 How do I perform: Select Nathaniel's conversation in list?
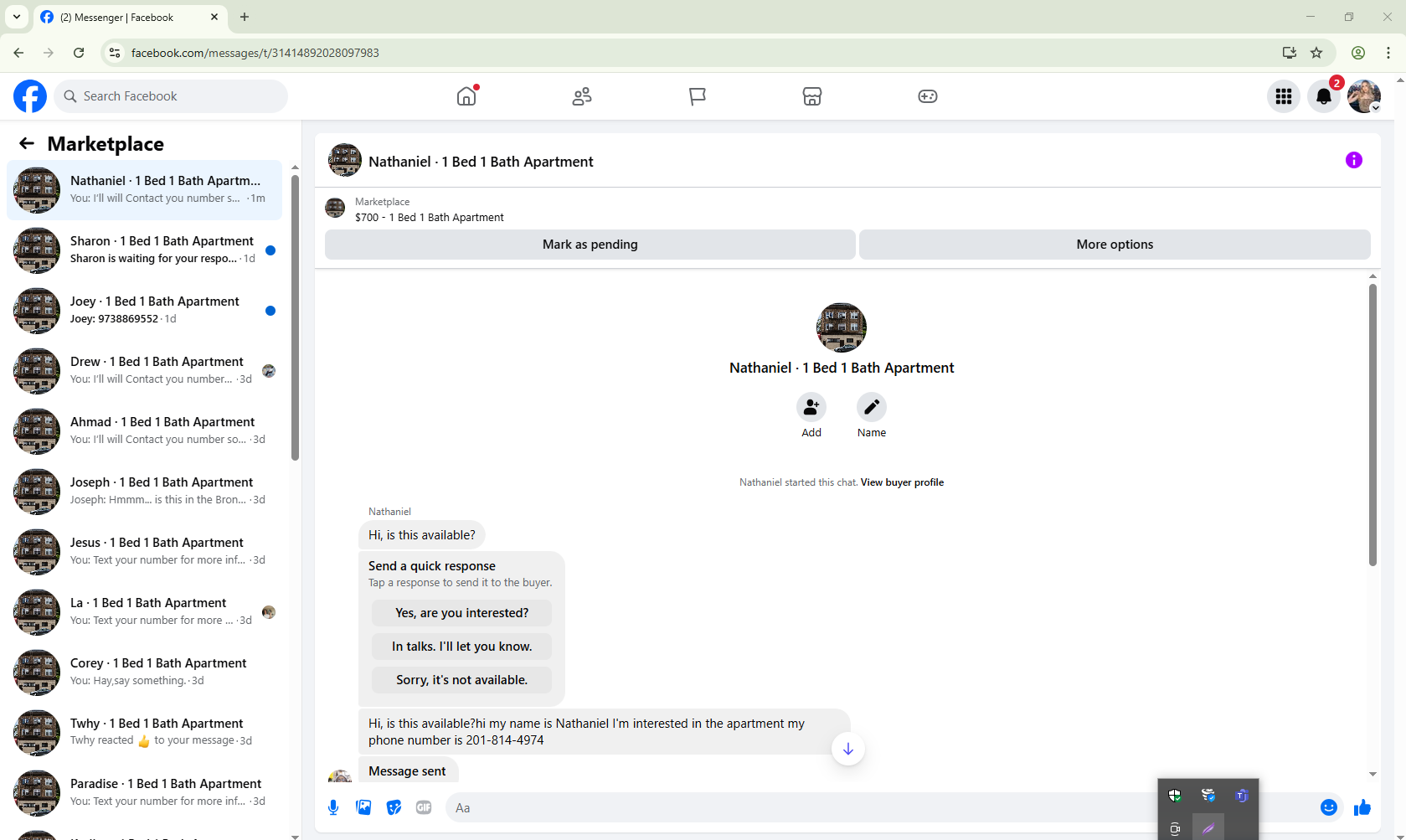(x=145, y=190)
